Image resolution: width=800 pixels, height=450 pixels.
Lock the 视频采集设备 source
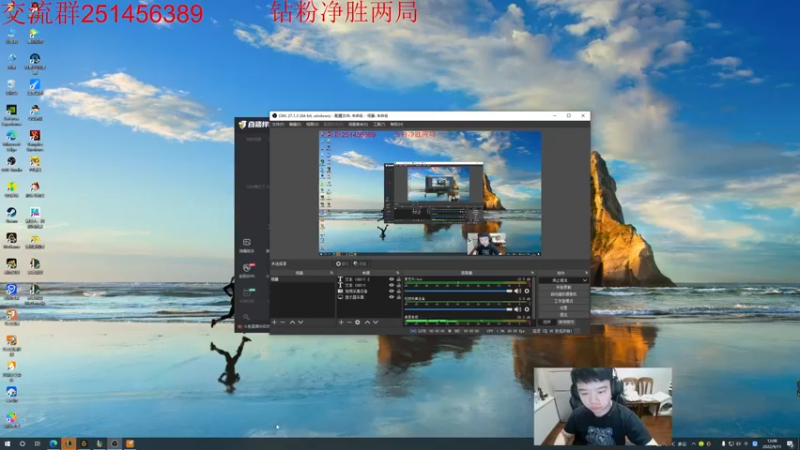point(398,291)
